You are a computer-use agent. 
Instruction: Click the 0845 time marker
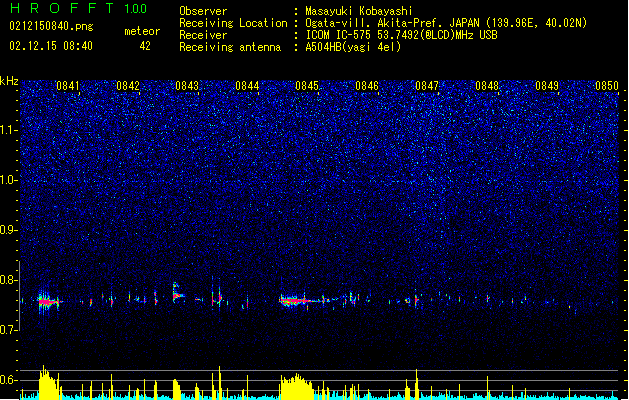click(307, 86)
